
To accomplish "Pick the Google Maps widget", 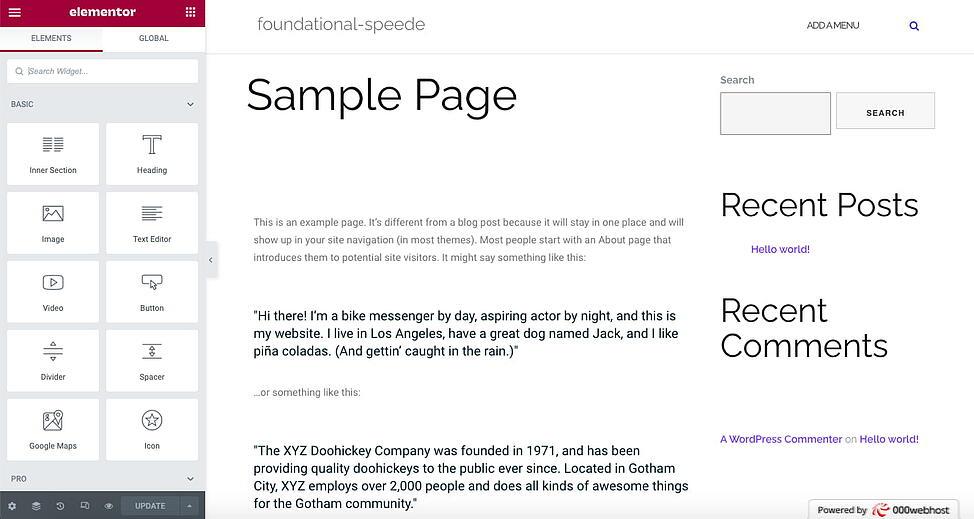I will (53, 429).
